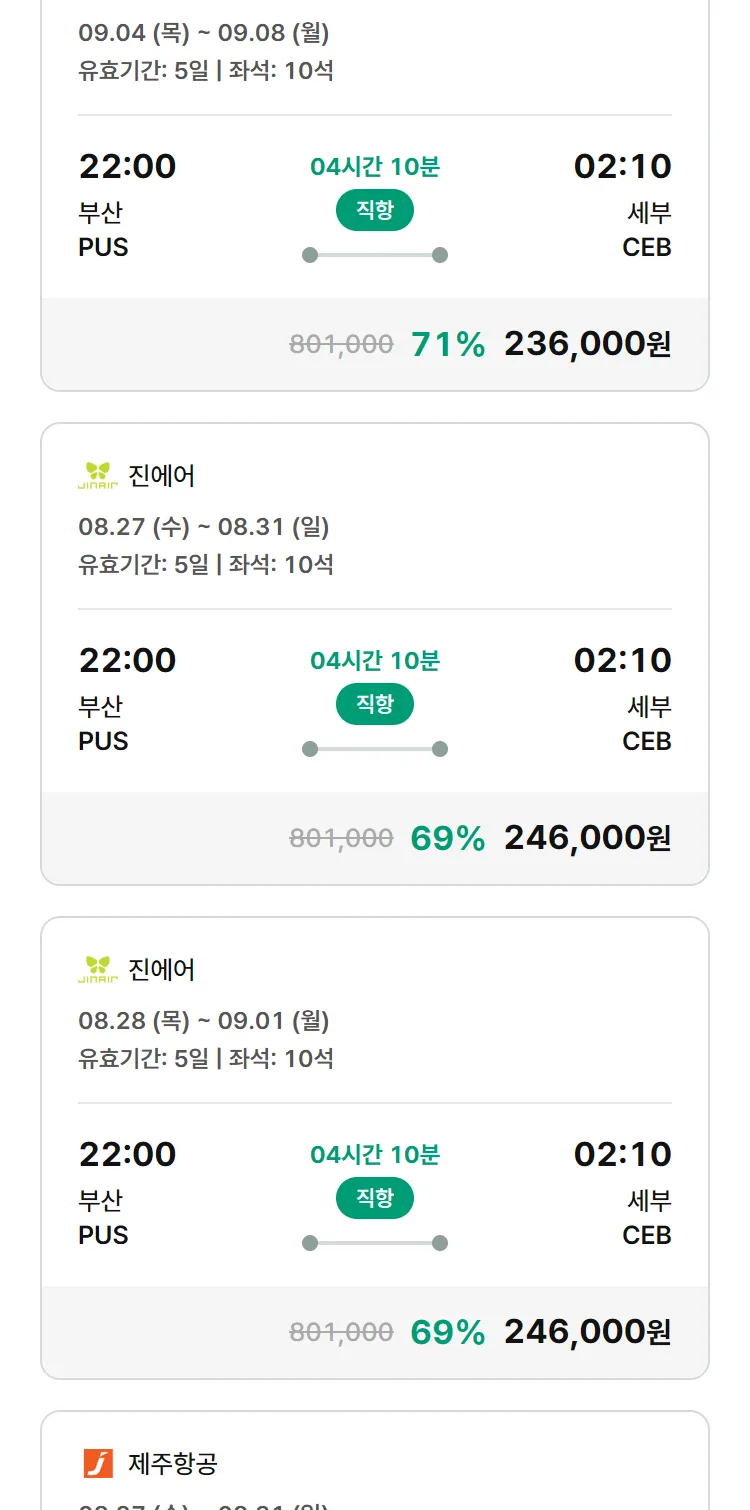
Task: Click route line on the 08.28 flight
Action: (x=375, y=1243)
